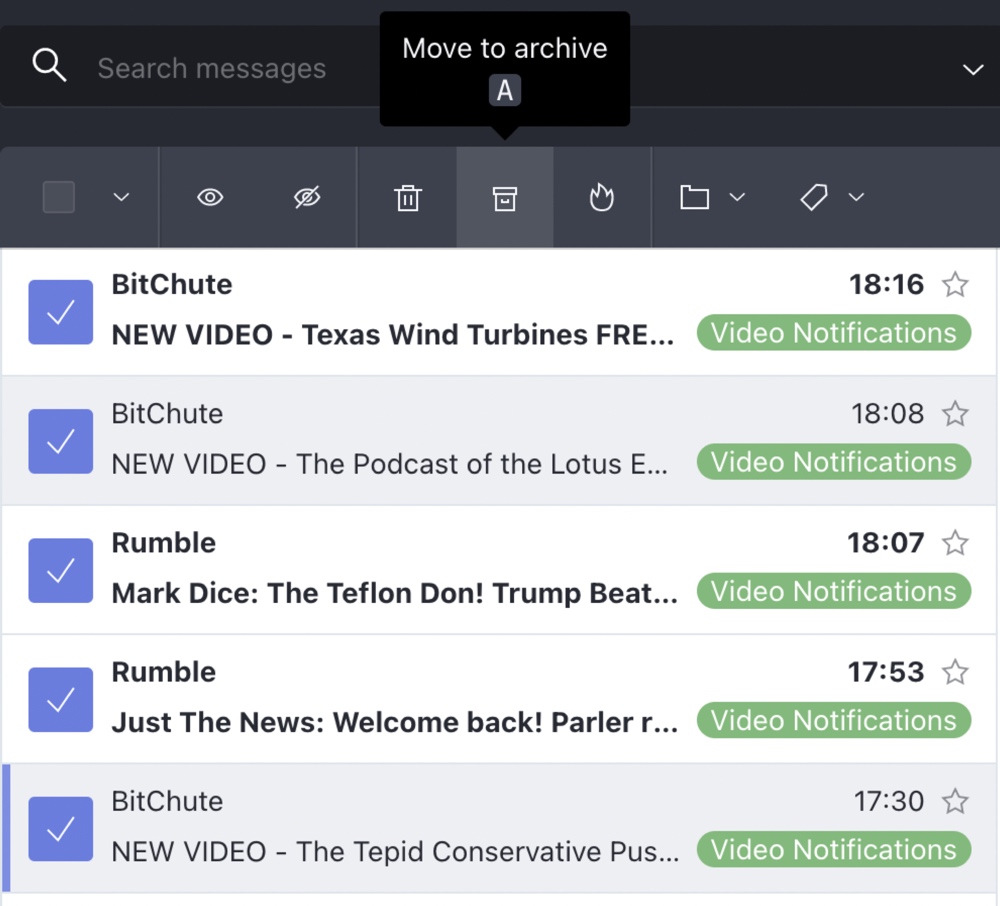Mark selected messages as unread
This screenshot has width=1000, height=906.
[x=307, y=197]
